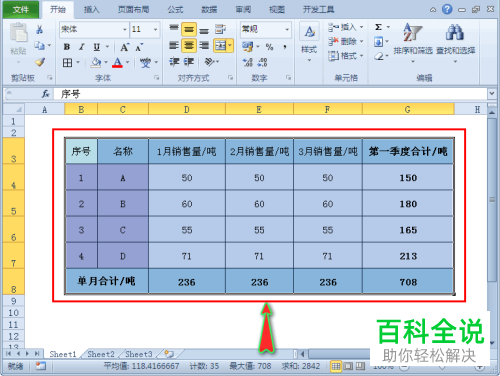Increase indent icon
The height and width of the screenshot is (376, 500).
[189, 62]
